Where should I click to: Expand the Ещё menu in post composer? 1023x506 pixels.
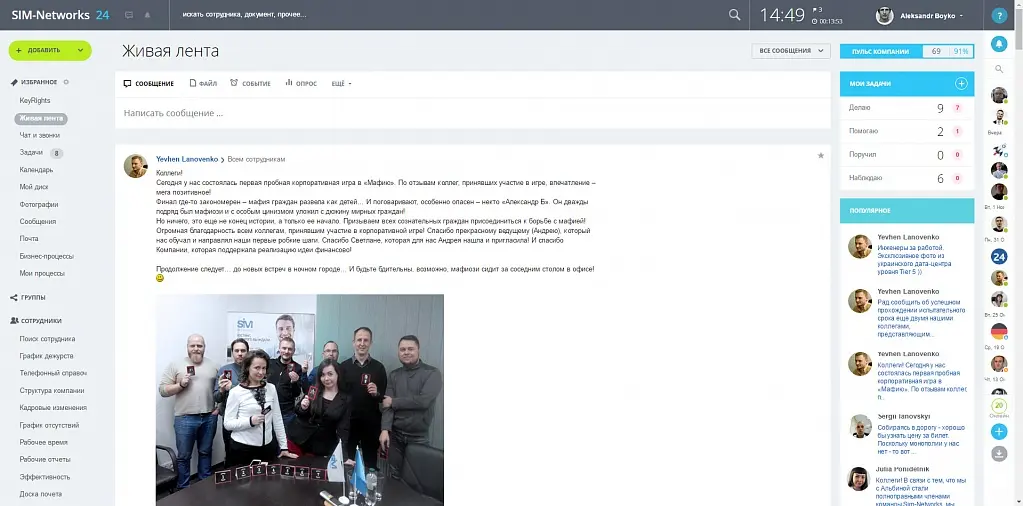341,83
